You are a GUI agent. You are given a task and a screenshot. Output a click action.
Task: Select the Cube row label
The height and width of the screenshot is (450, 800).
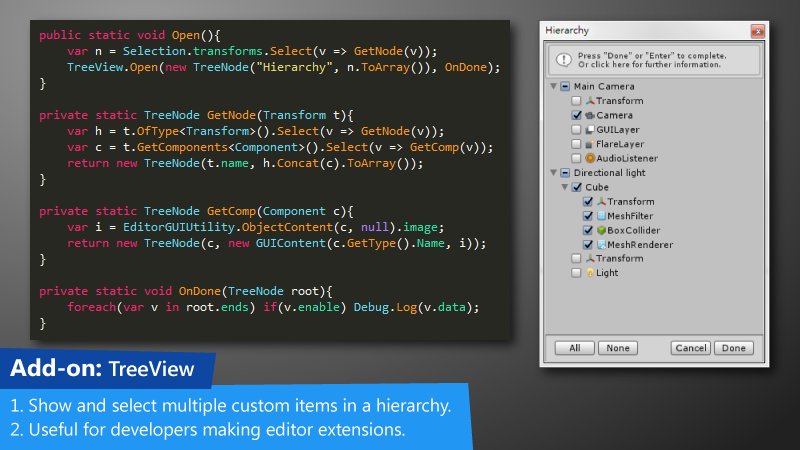coord(597,187)
